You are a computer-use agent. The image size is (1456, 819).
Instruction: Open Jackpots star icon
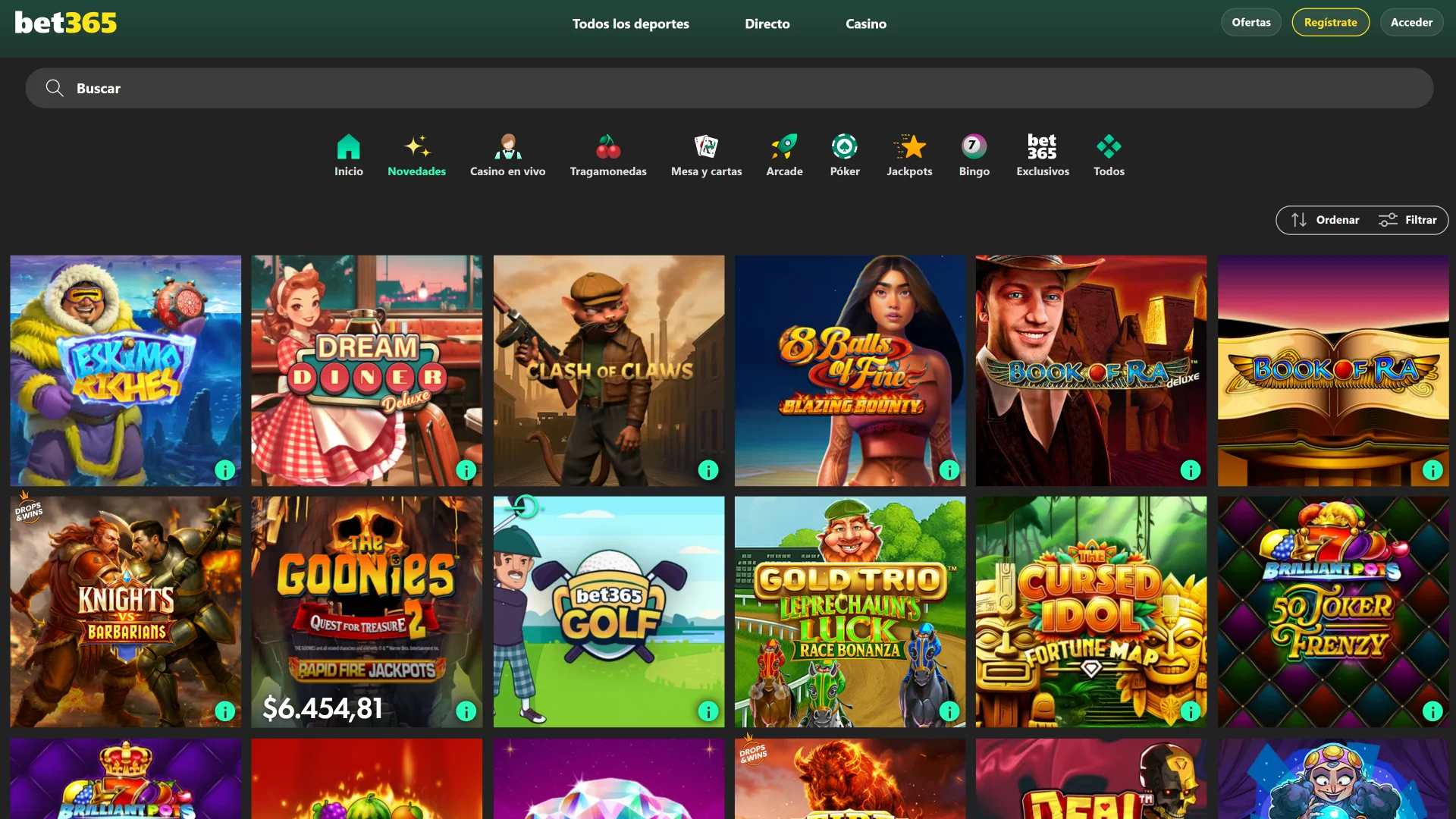[910, 146]
